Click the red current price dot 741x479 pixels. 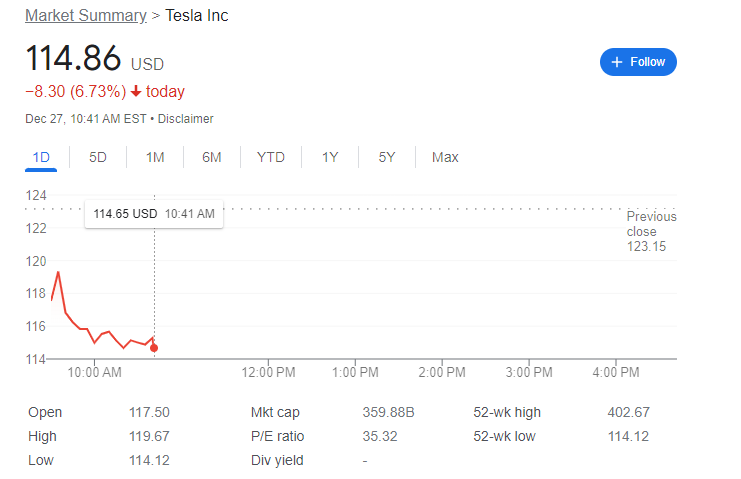(154, 348)
